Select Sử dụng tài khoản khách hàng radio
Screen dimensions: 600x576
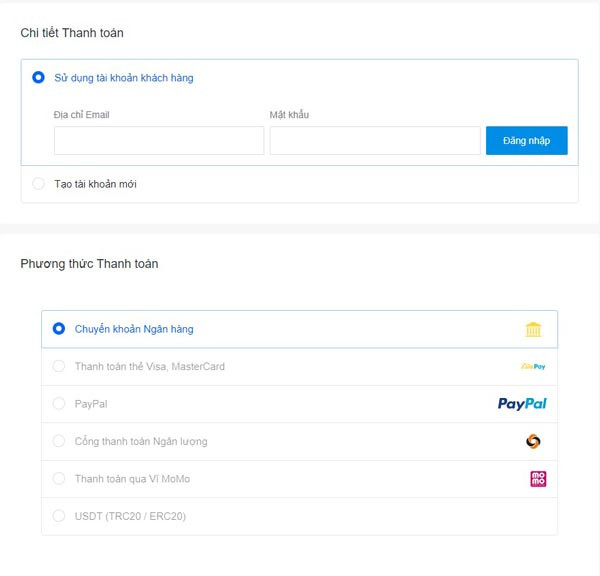click(x=38, y=77)
